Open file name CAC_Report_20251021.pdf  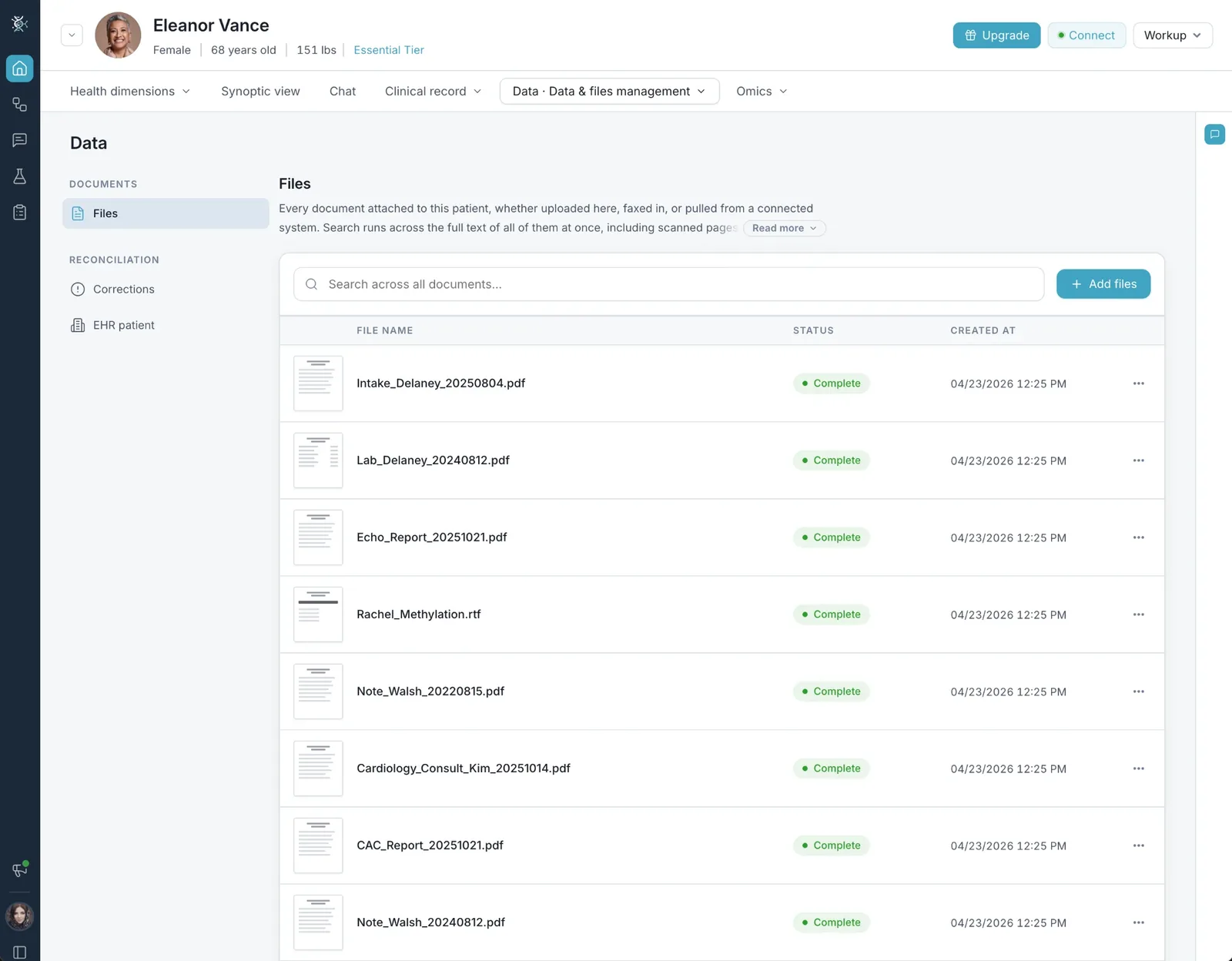click(x=430, y=845)
